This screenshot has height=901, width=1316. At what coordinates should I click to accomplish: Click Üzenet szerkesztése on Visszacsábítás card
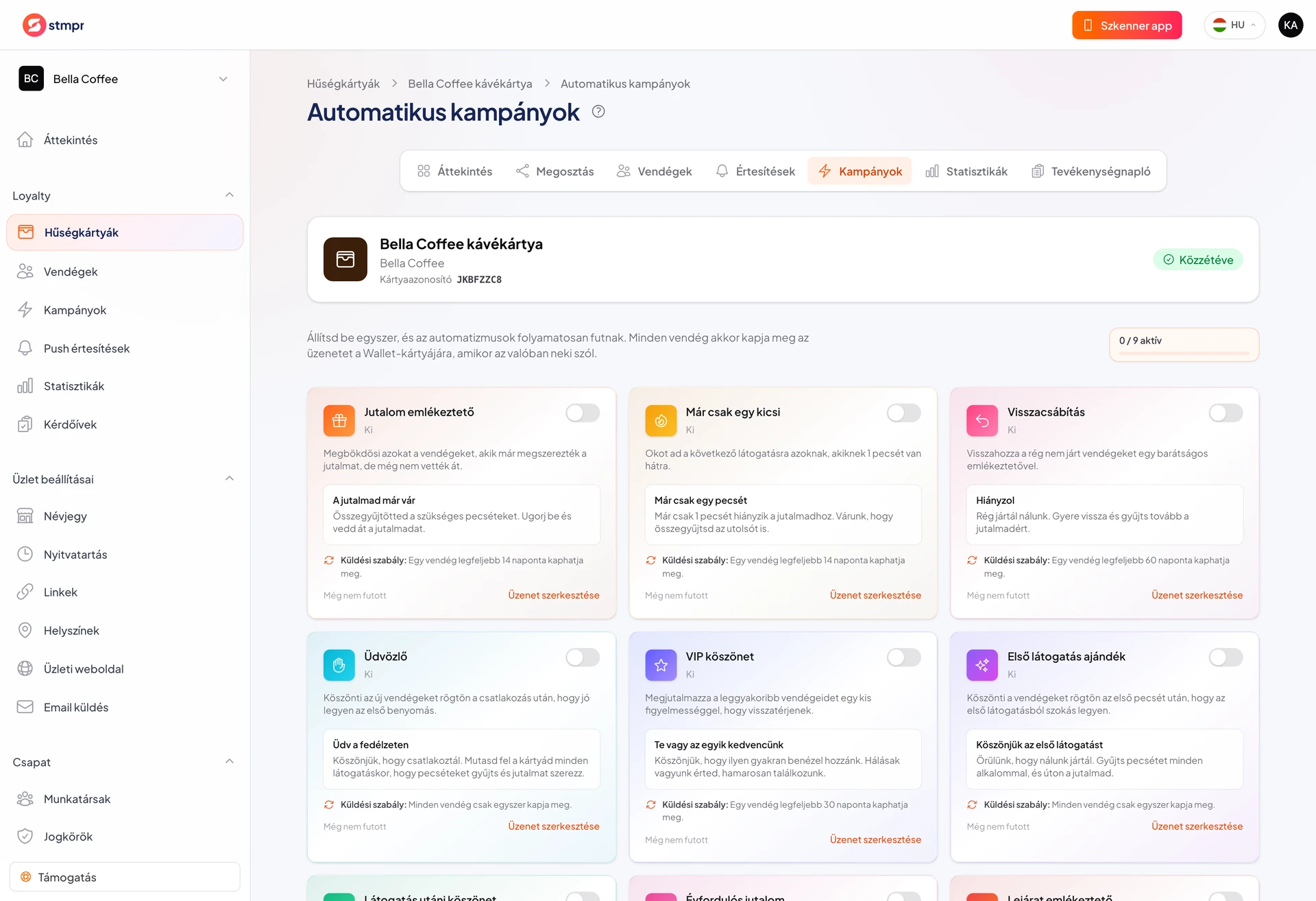[1197, 595]
